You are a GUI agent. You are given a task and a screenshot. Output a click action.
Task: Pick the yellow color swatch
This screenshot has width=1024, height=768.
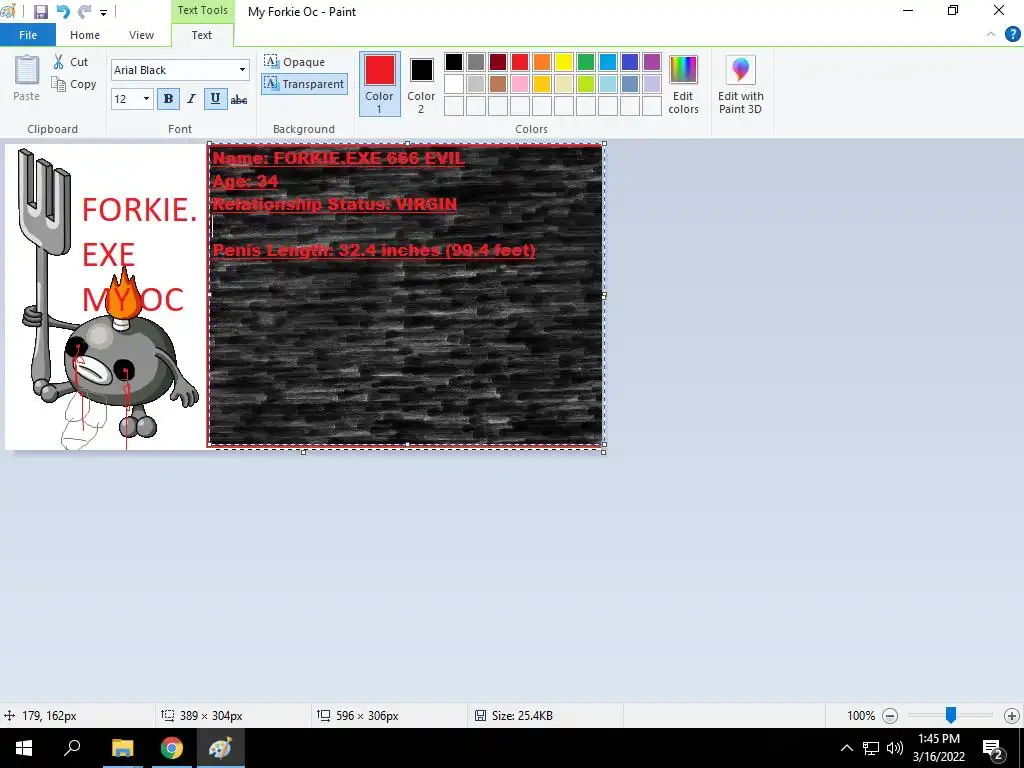tap(564, 62)
